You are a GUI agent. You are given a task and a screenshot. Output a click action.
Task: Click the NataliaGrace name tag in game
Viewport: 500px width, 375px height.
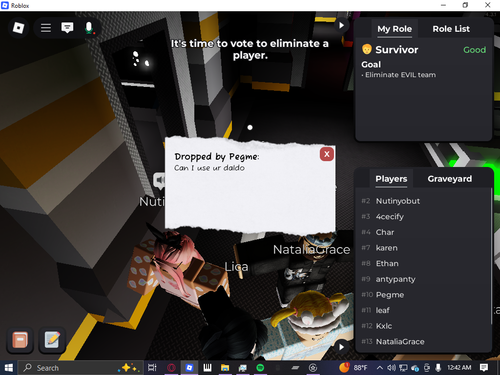tap(311, 250)
